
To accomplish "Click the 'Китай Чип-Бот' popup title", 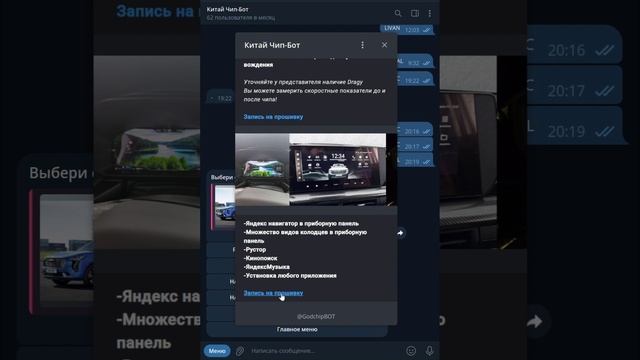I will [272, 45].
